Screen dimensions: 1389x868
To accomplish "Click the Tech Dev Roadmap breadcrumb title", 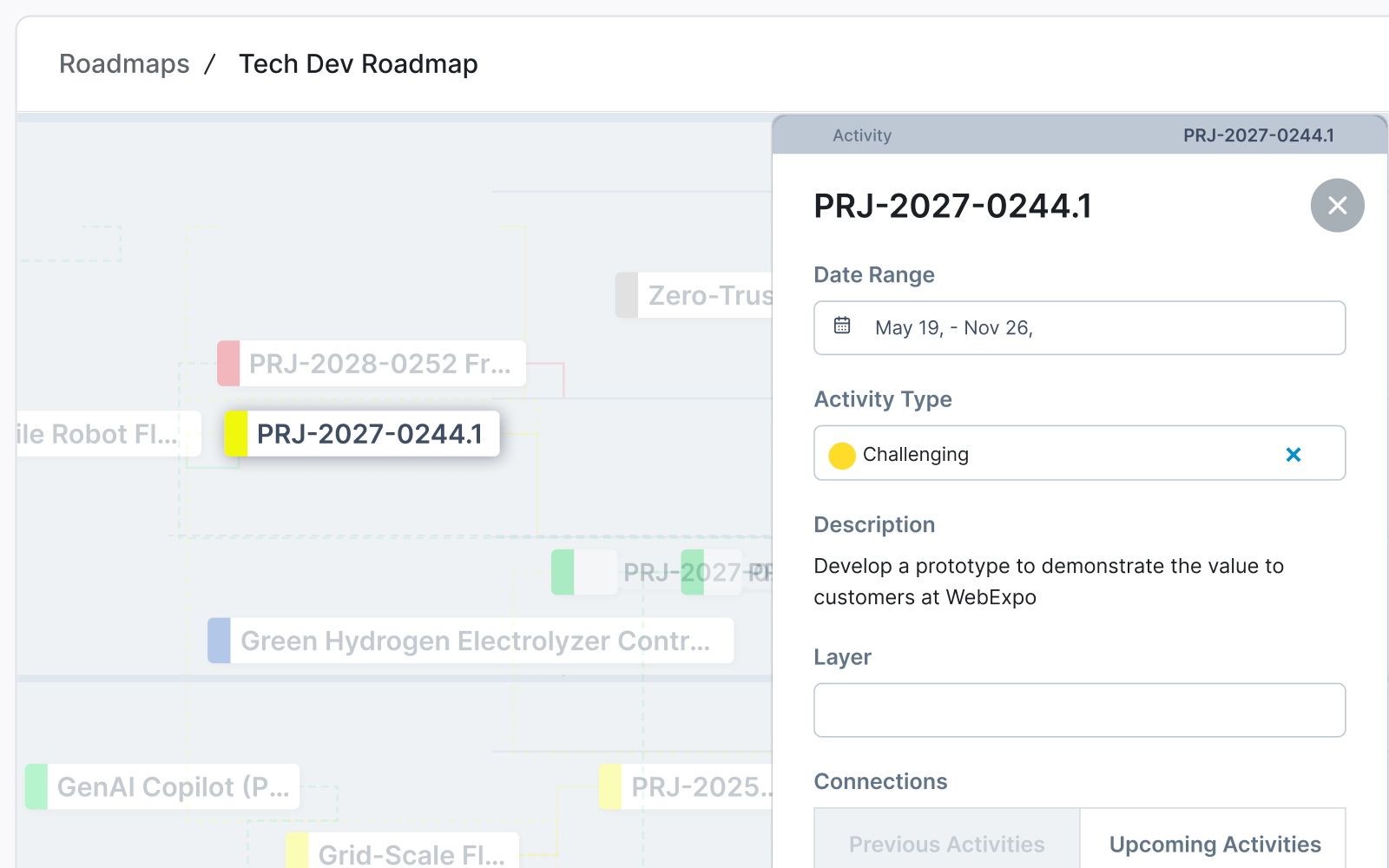I will 359,64.
